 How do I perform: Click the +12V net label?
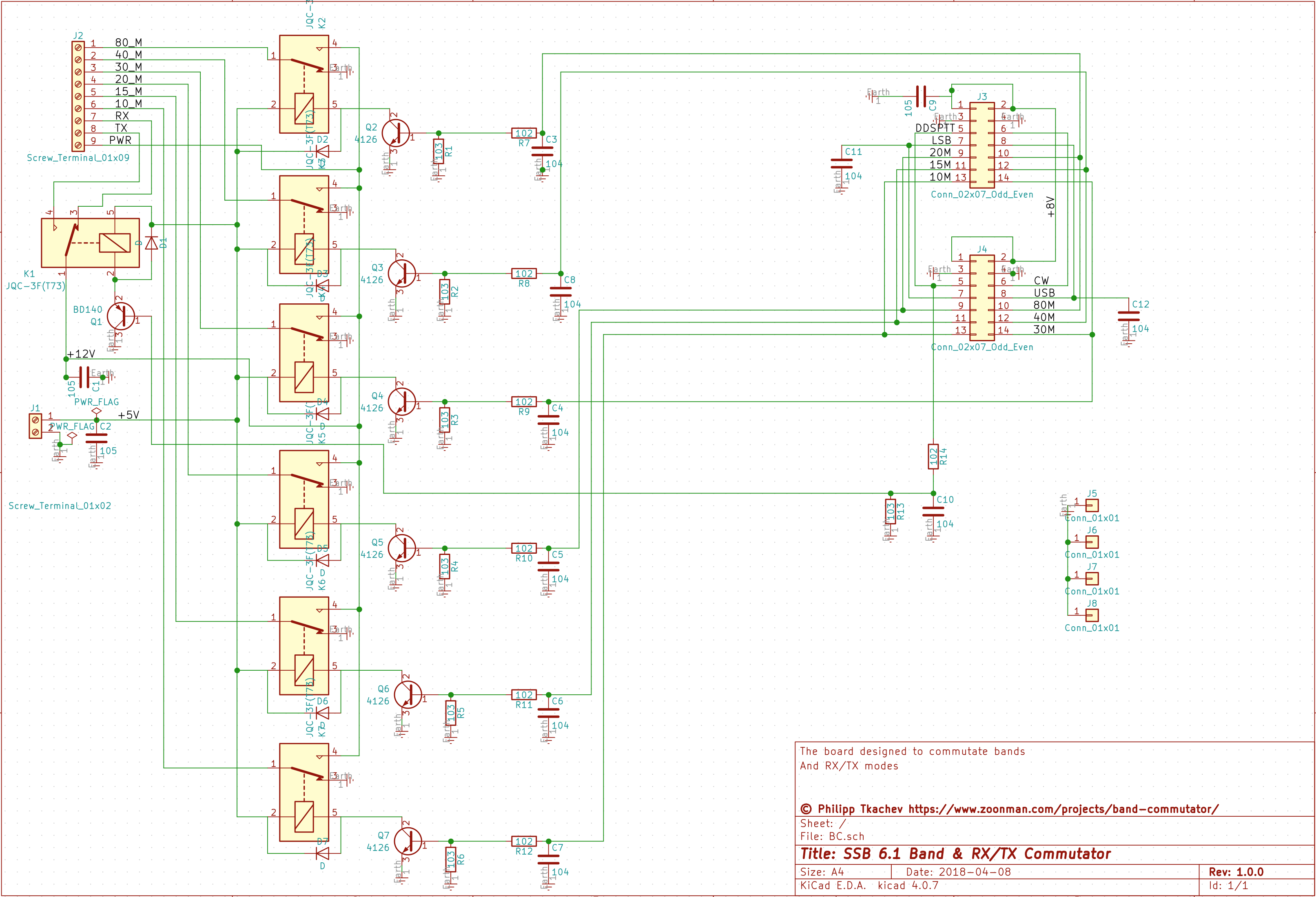click(81, 354)
